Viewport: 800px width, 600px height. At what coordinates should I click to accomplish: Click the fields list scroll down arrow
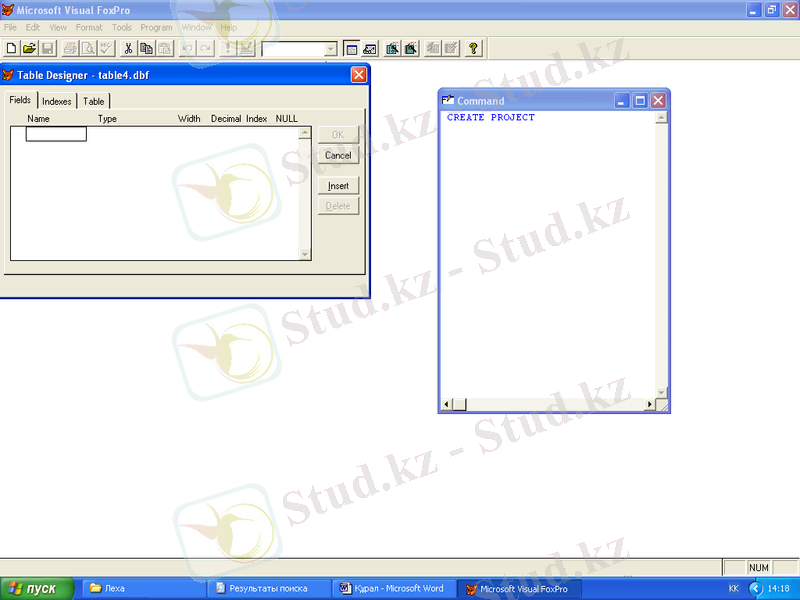(x=305, y=254)
